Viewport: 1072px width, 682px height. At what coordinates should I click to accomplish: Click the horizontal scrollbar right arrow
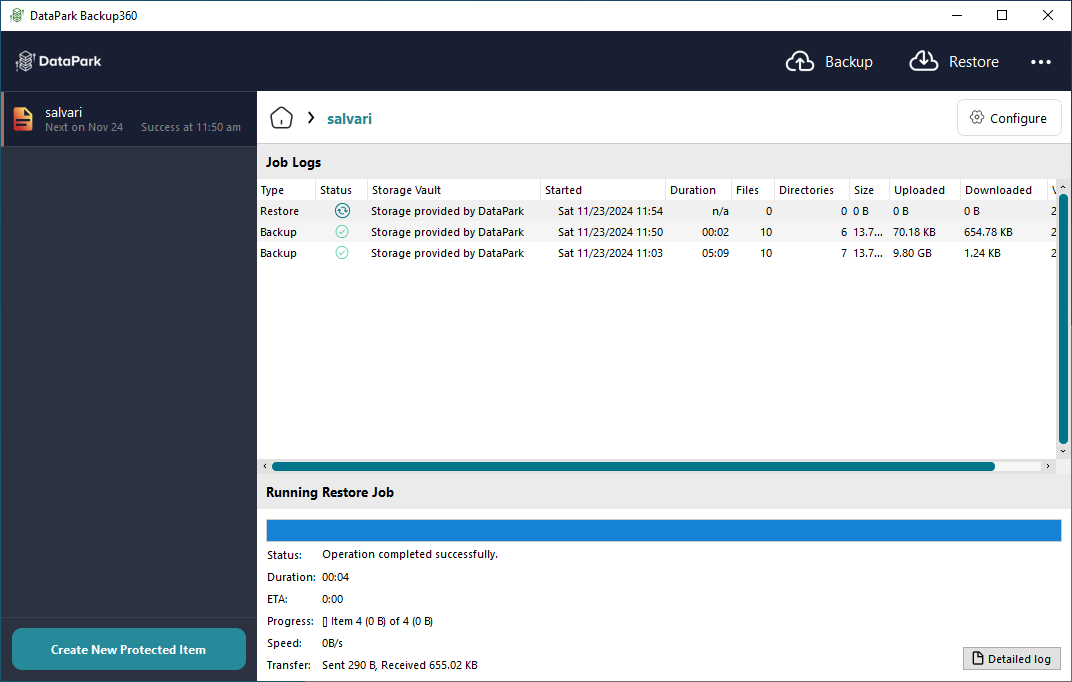coord(1048,466)
